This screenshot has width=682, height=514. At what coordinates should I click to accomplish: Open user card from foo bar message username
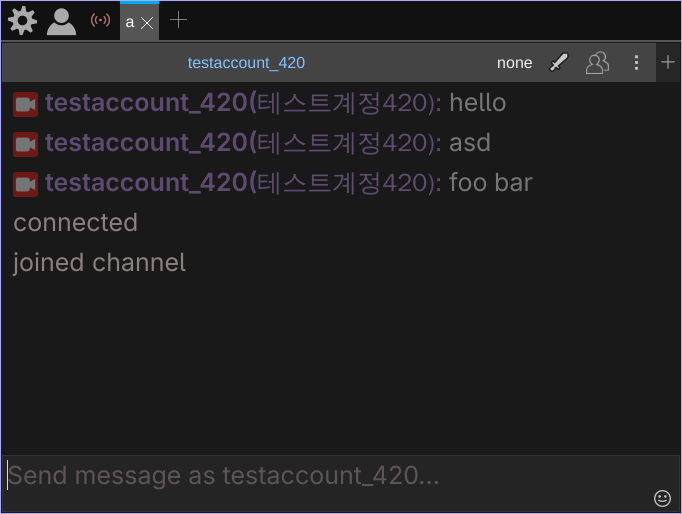pyautogui.click(x=145, y=183)
